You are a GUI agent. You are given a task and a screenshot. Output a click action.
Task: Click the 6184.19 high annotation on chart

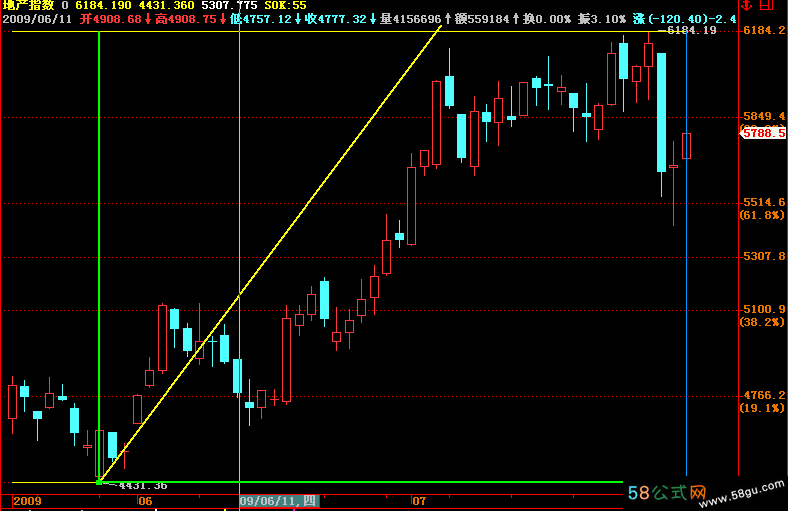click(688, 31)
